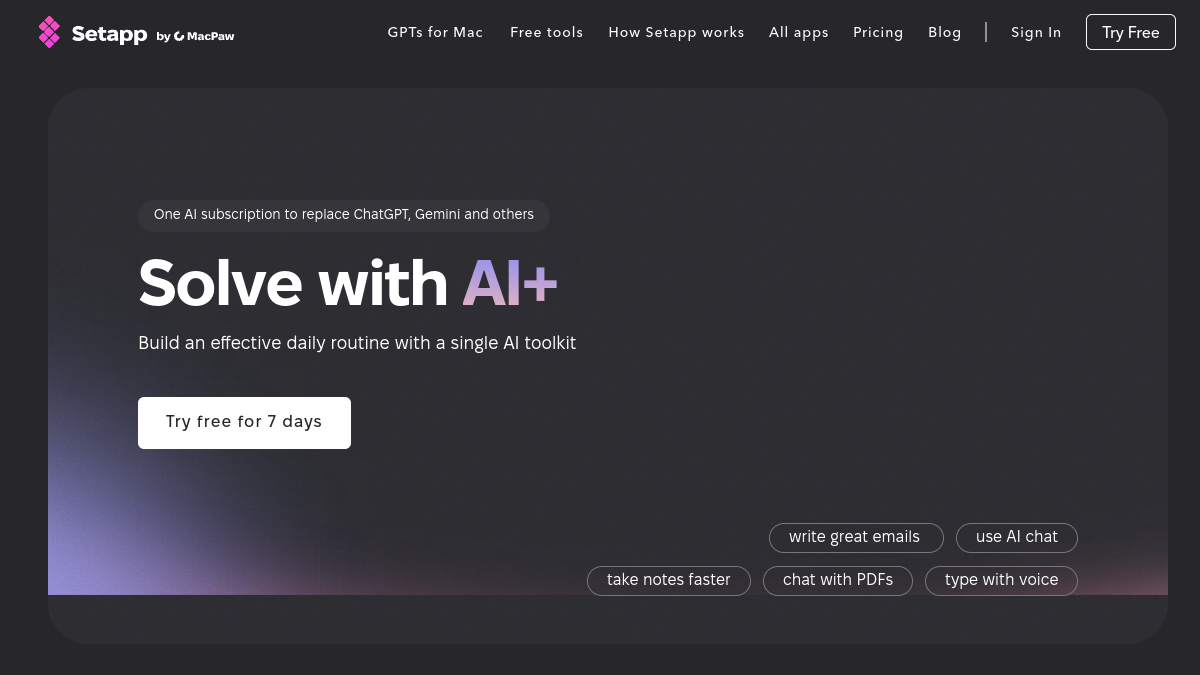This screenshot has width=1200, height=675.
Task: Click Sign In link
Action: coord(1036,32)
